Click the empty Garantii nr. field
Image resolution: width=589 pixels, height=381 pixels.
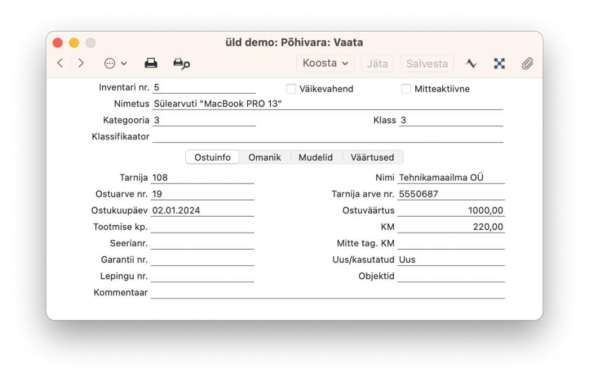coord(202,260)
